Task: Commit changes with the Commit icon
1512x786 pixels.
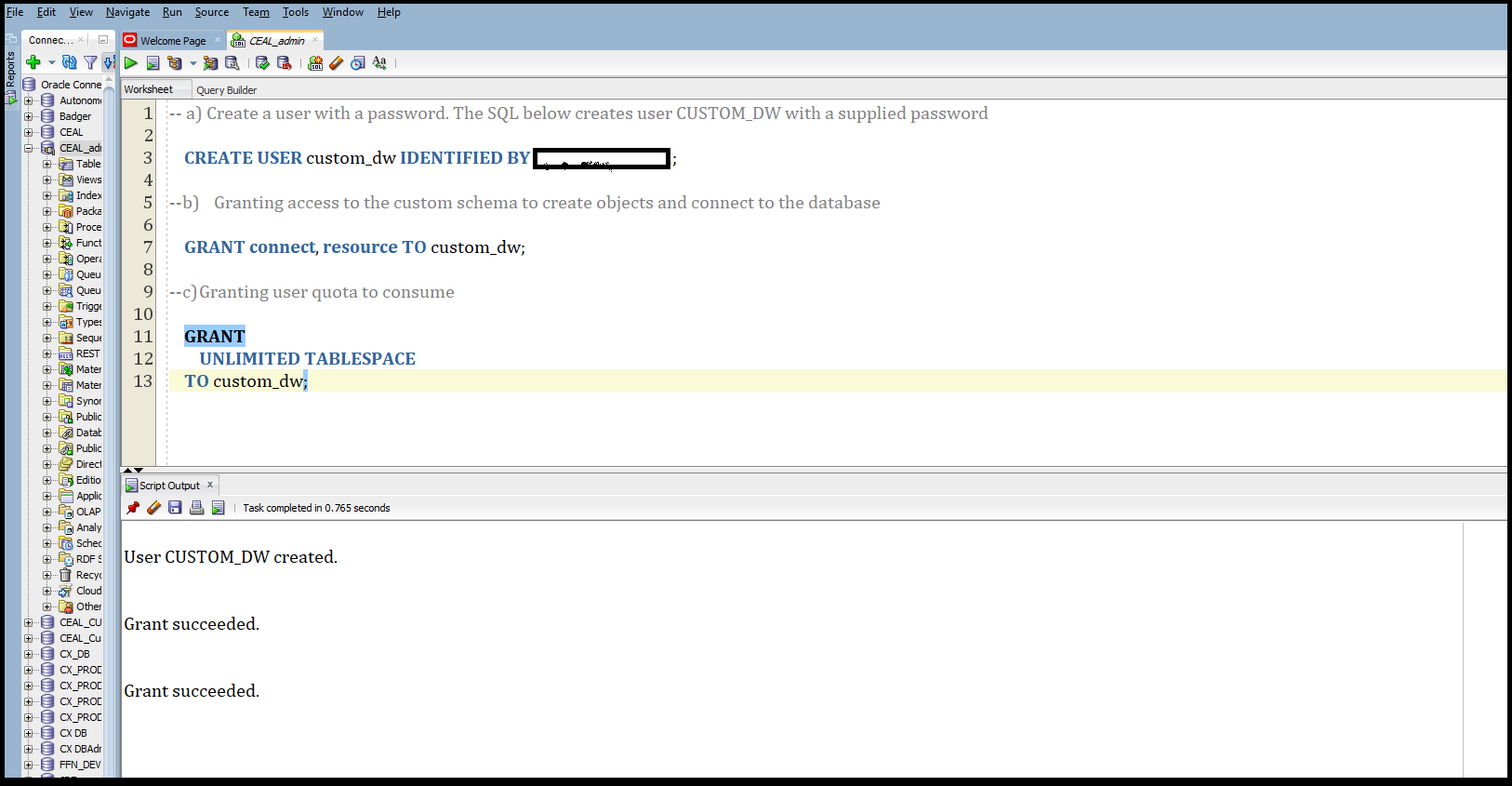Action: tap(262, 63)
